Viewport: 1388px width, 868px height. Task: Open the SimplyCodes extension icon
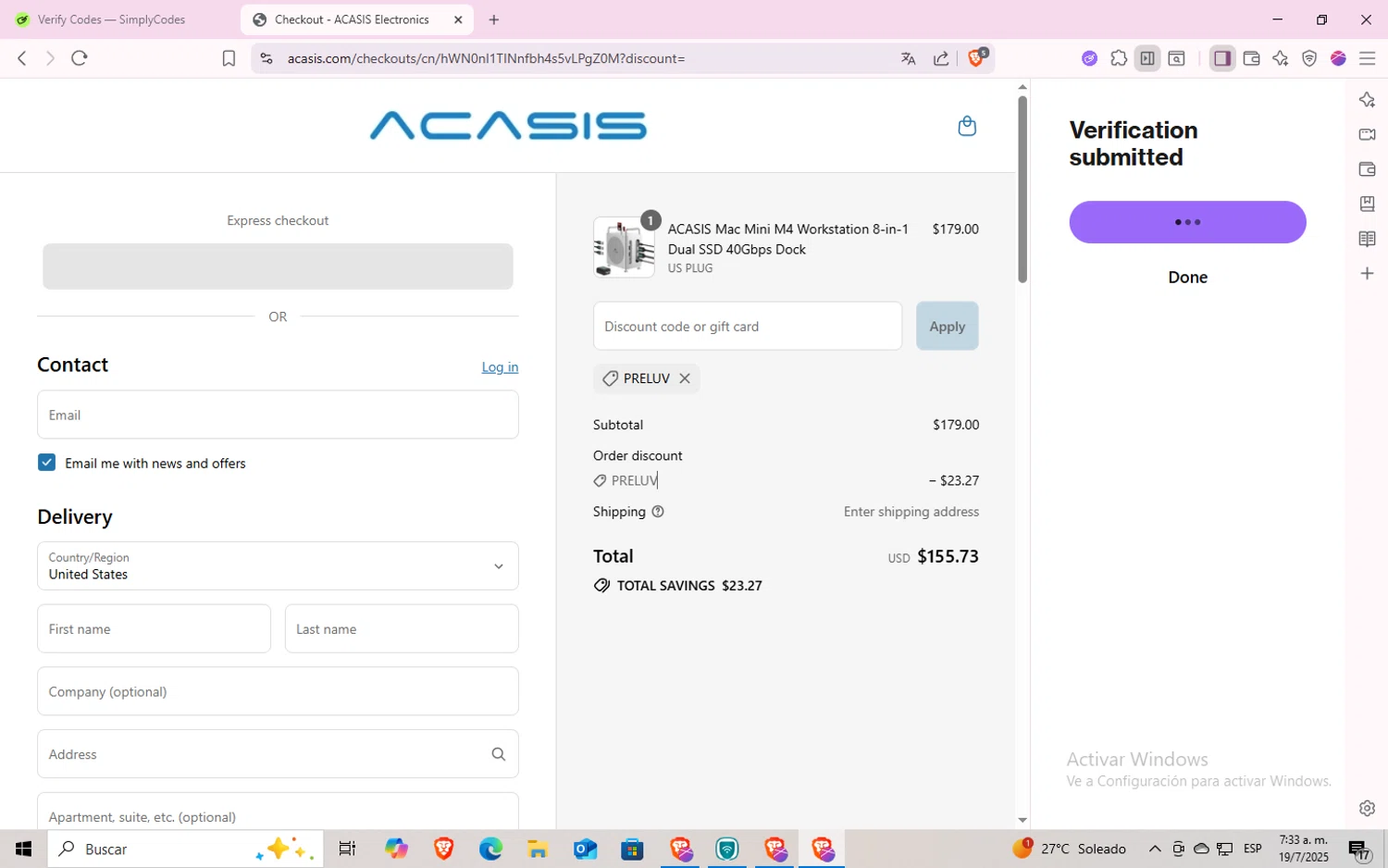(x=1089, y=58)
